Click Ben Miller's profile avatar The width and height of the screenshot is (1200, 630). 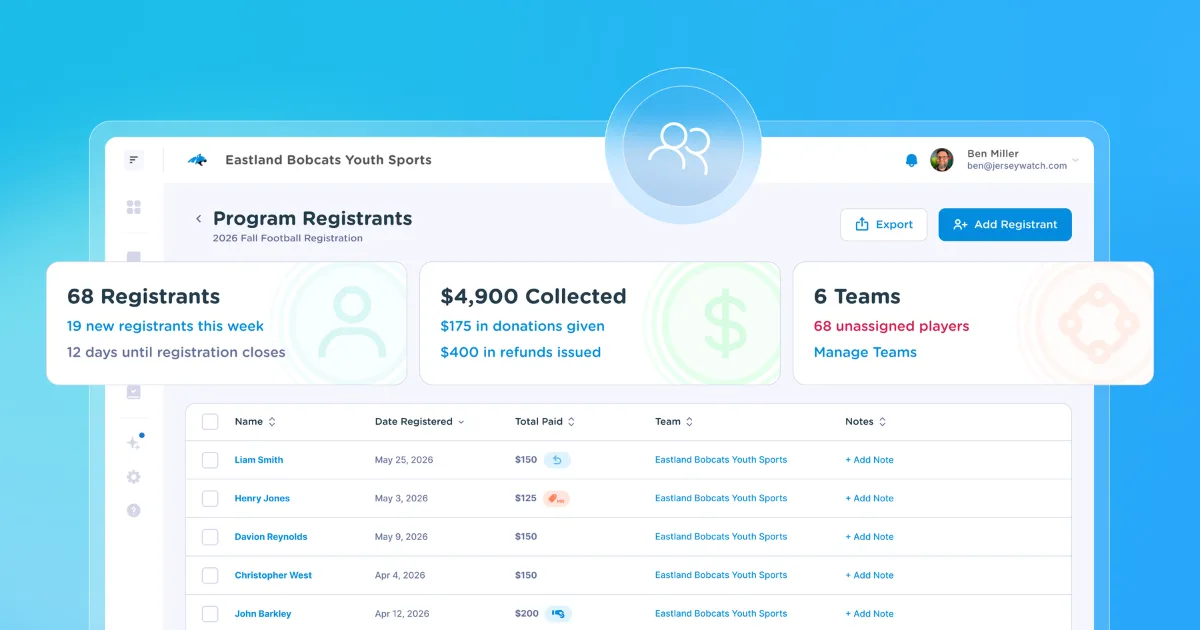click(942, 160)
